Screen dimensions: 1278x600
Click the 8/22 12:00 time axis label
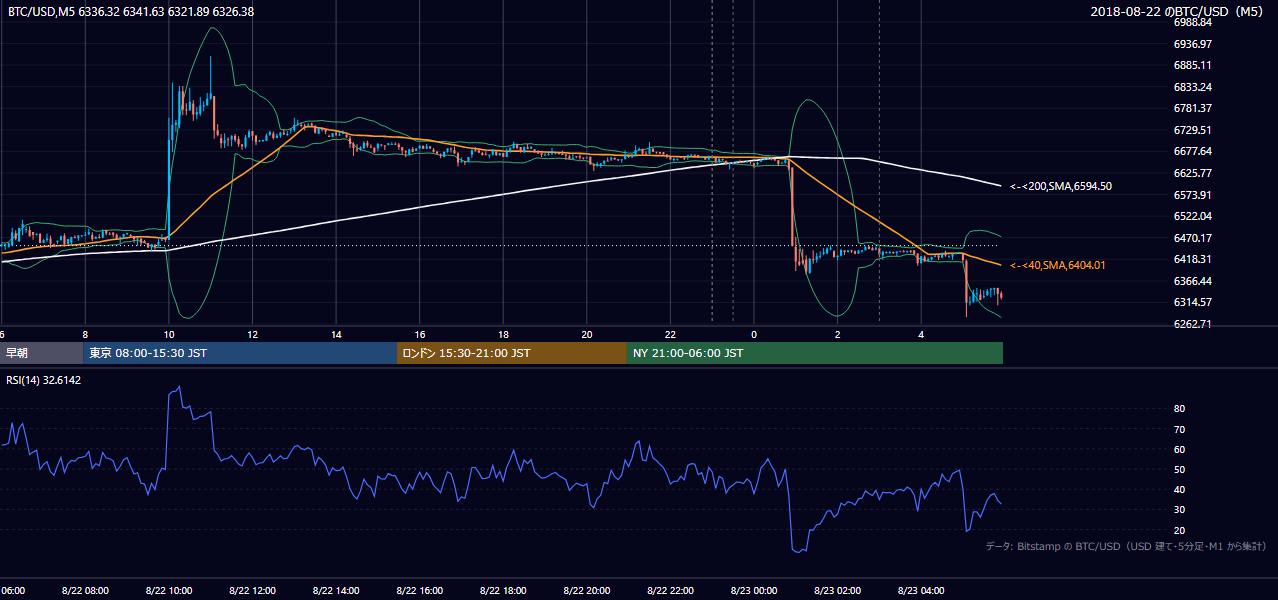(x=252, y=591)
